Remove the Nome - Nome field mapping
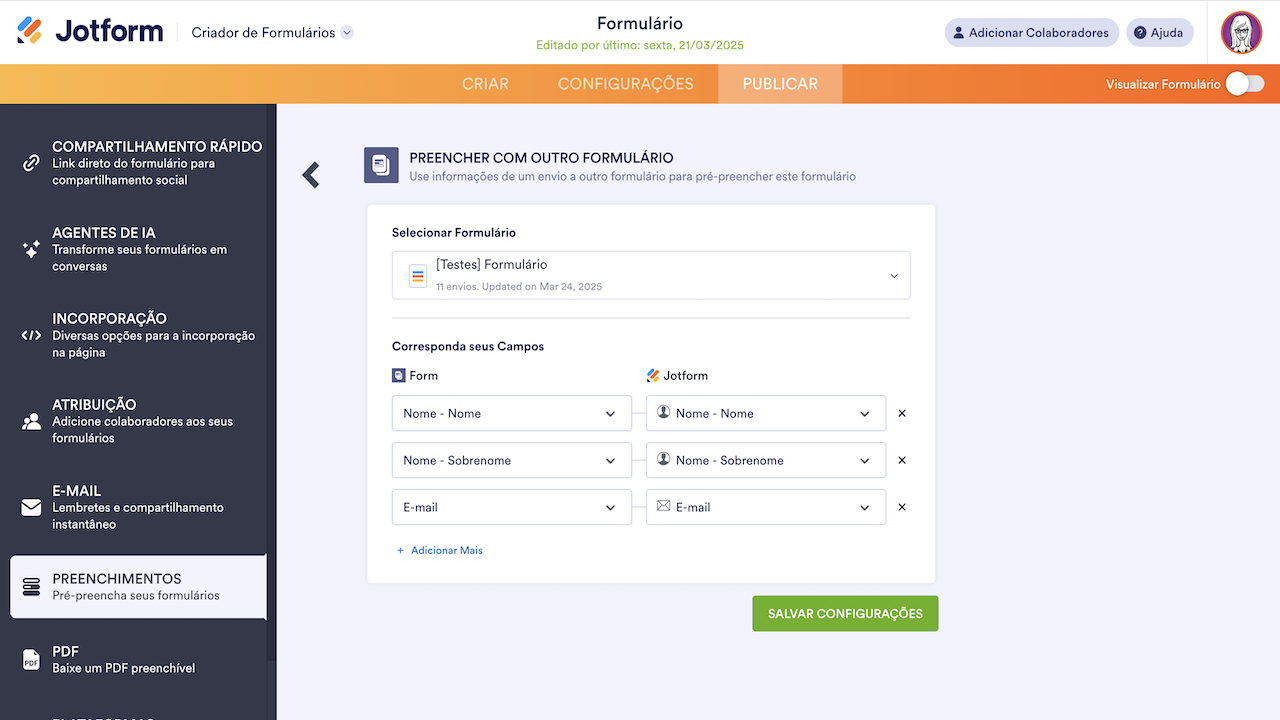 tap(902, 413)
